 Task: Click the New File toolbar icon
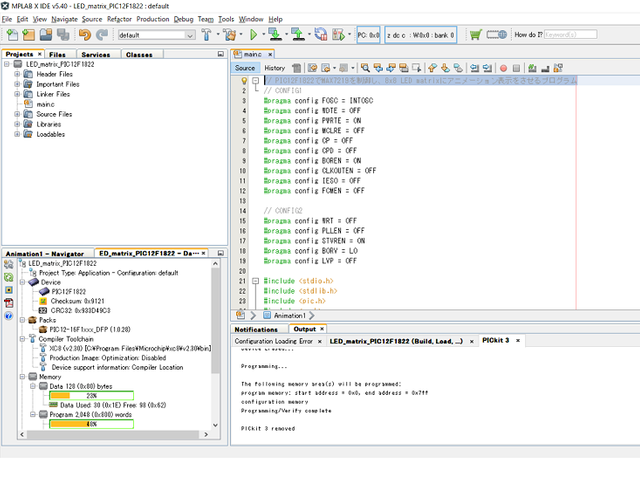pos(11,35)
